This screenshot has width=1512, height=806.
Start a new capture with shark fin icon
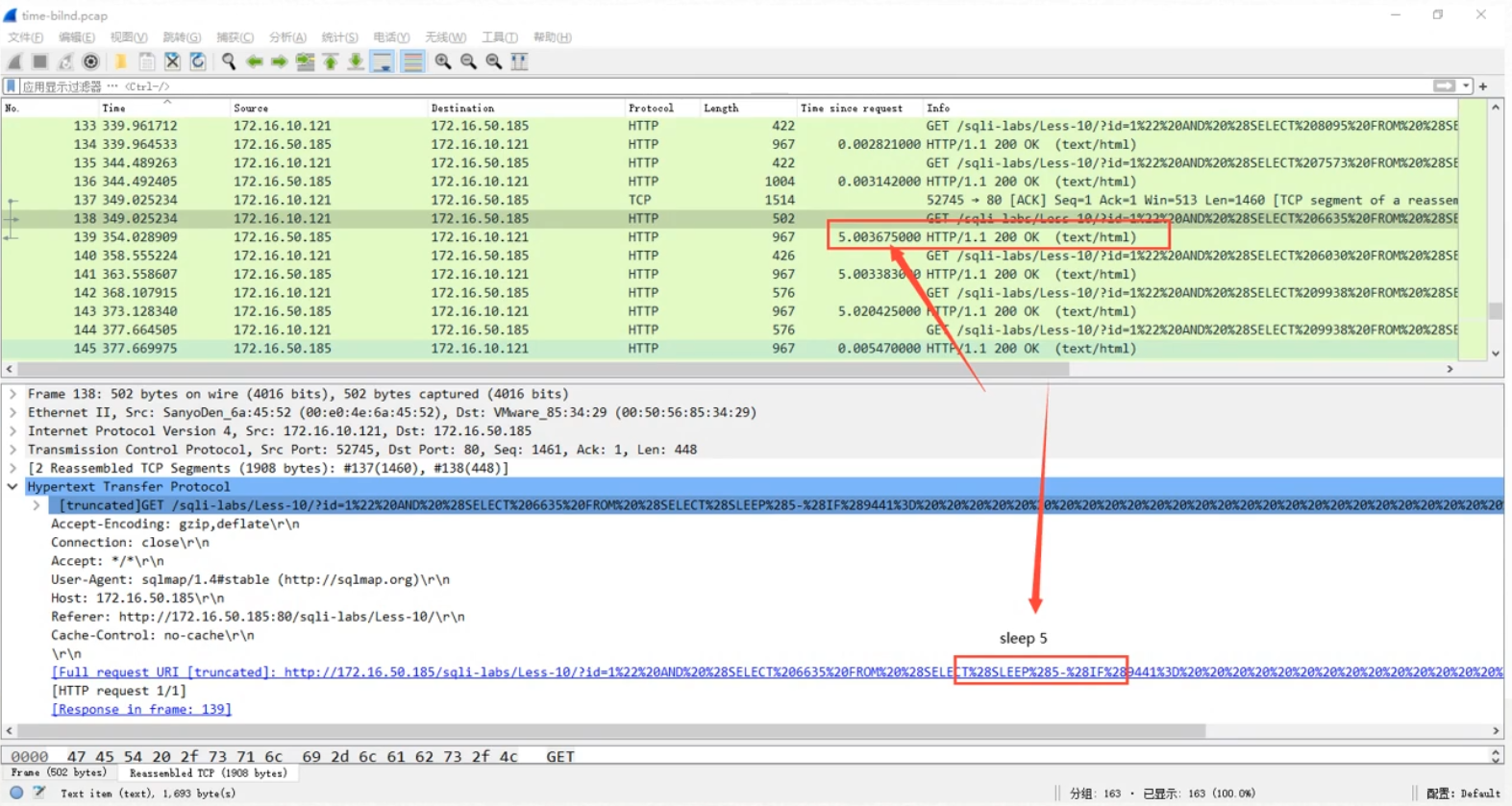[x=14, y=61]
